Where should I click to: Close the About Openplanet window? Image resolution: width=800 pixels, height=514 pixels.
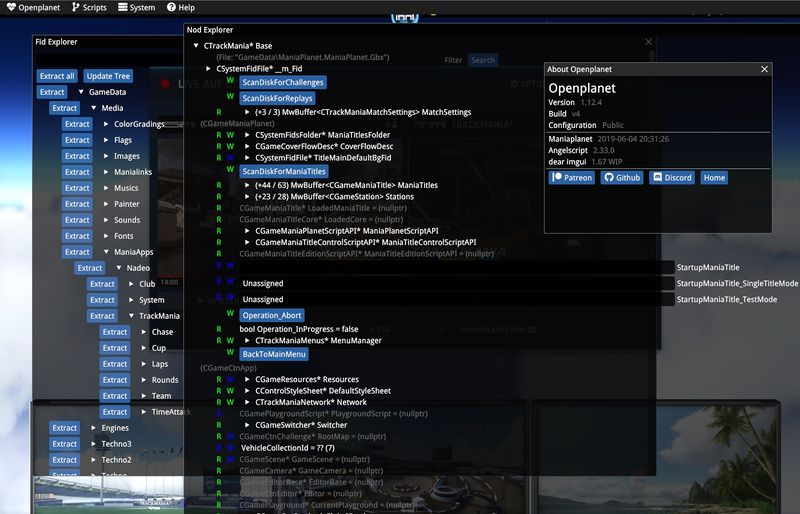coord(764,69)
